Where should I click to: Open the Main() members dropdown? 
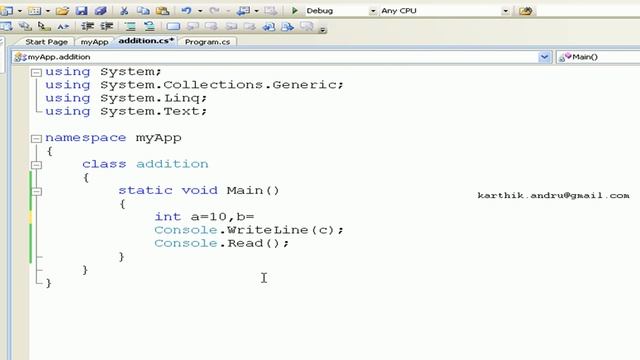coord(598,57)
